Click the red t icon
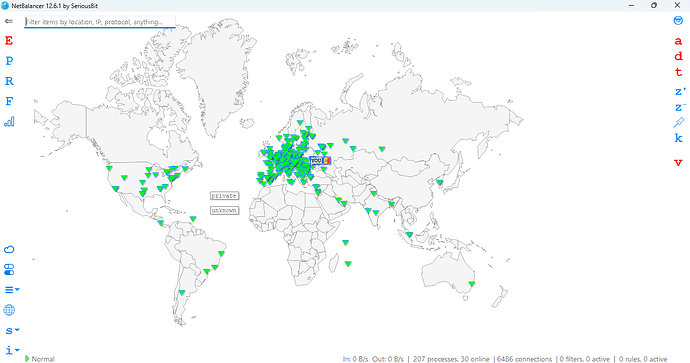Image resolution: width=690 pixels, height=363 pixels. coord(678,72)
